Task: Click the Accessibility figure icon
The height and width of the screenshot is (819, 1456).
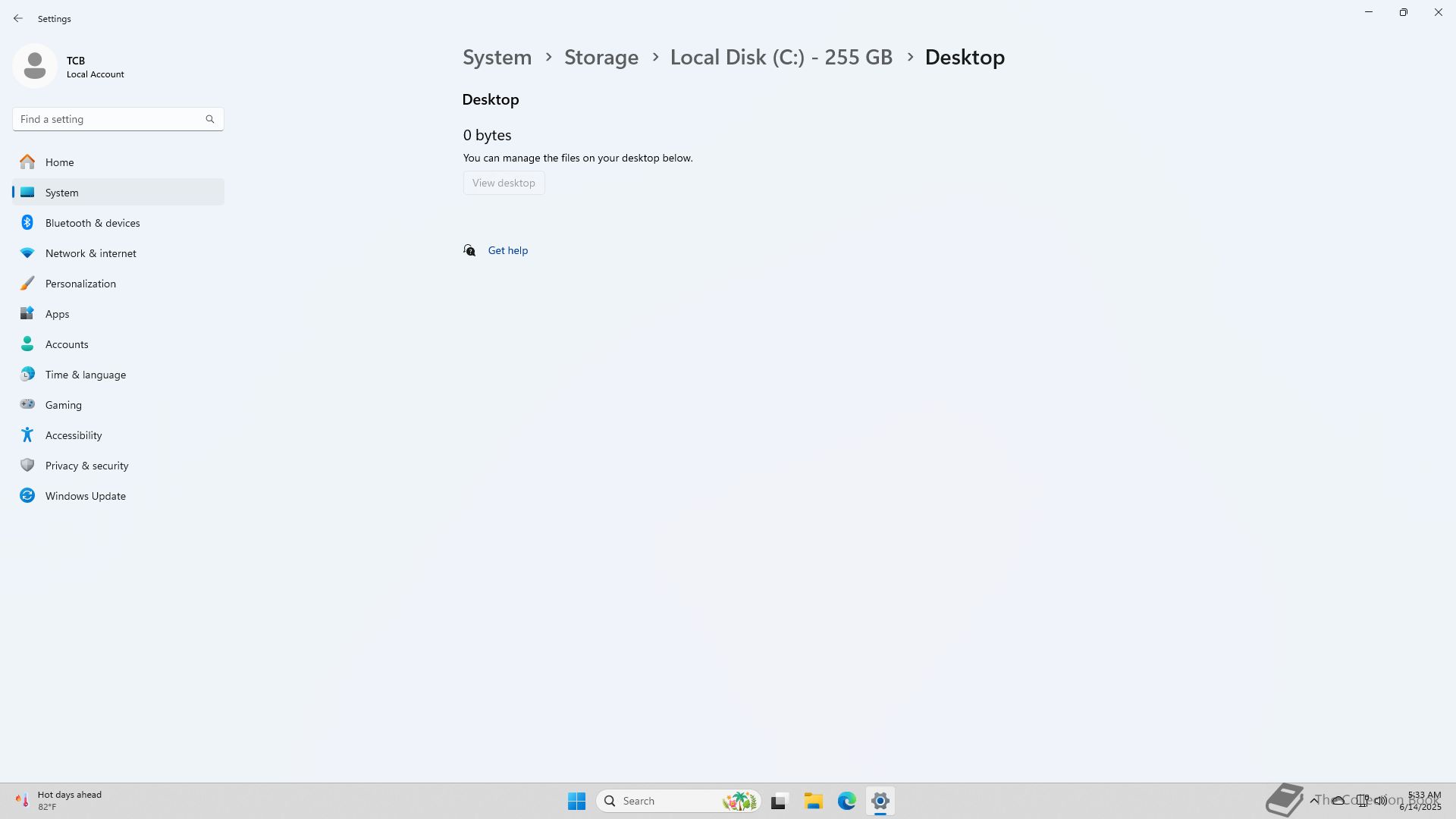Action: click(27, 435)
